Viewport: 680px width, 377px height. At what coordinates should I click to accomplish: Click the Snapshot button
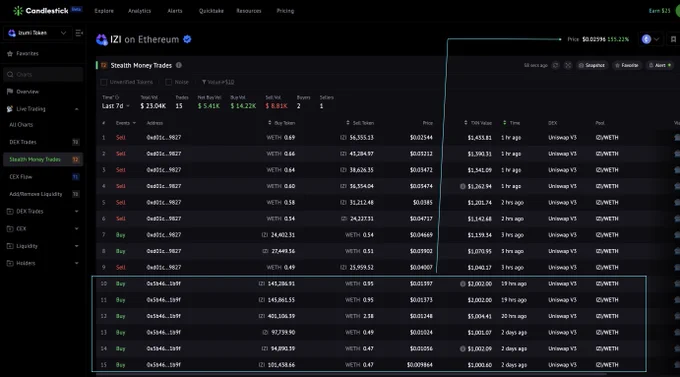(592, 65)
